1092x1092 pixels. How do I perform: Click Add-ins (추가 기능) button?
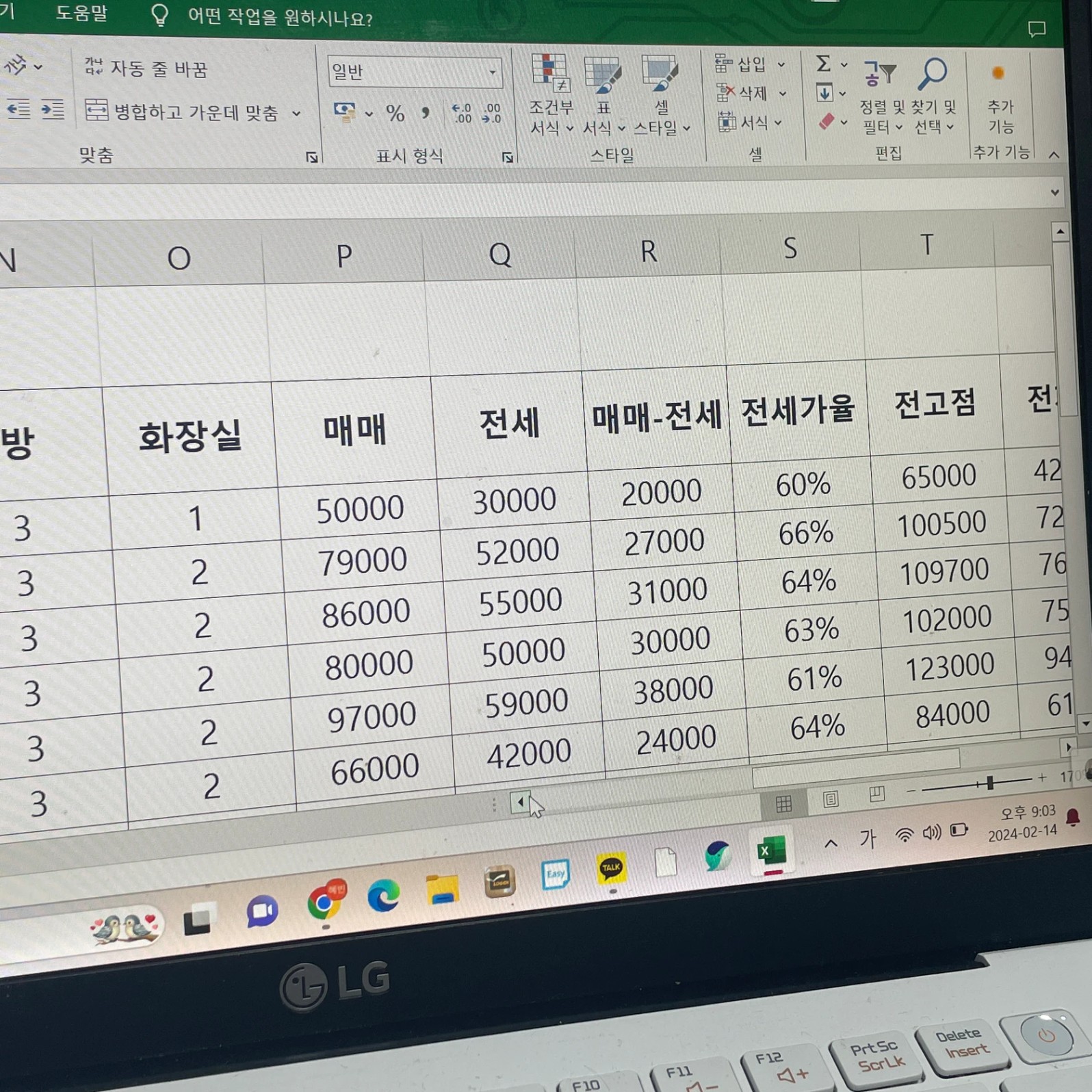point(1000,99)
